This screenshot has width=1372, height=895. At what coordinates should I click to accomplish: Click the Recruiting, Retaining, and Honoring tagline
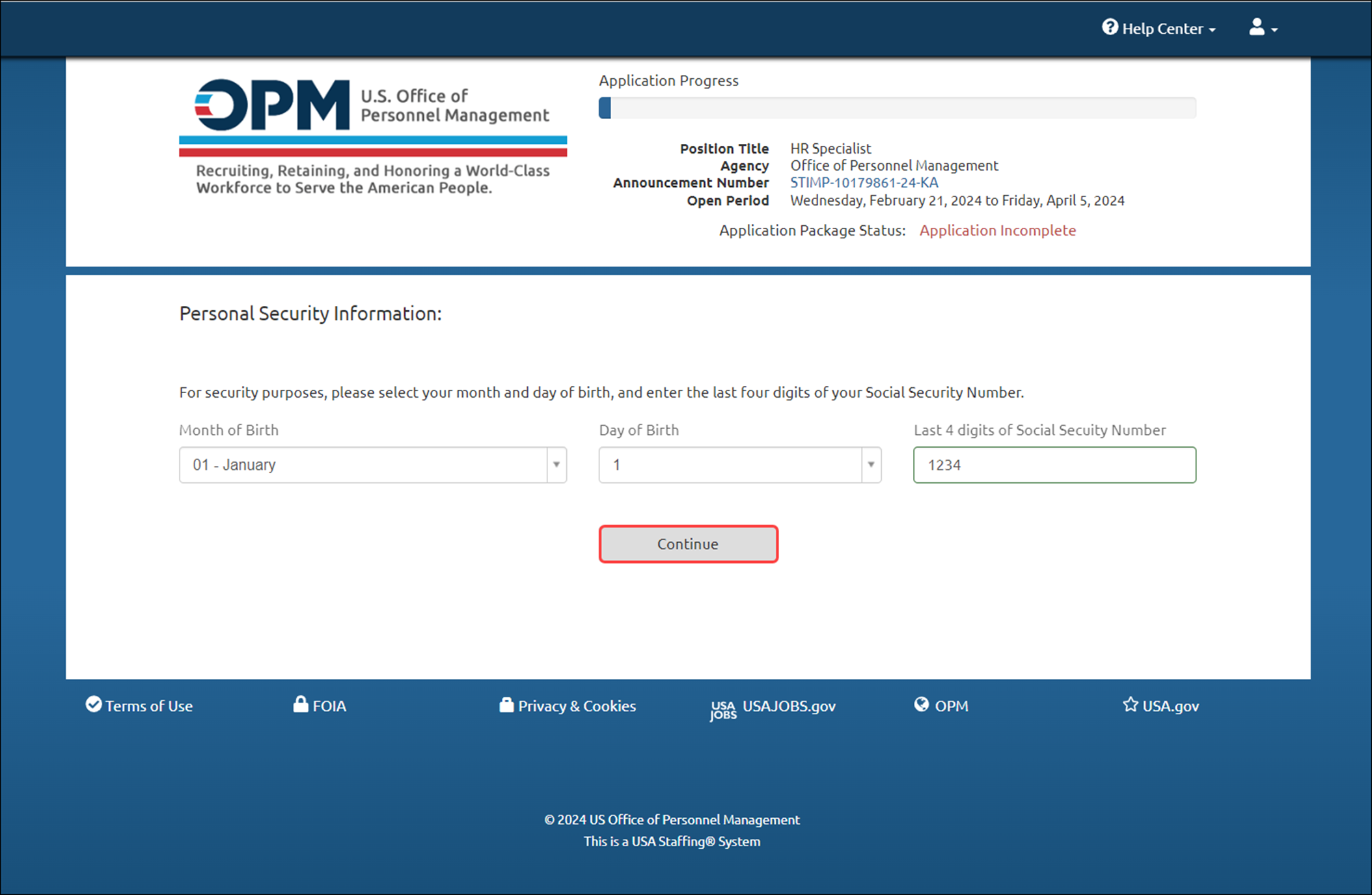pos(373,179)
